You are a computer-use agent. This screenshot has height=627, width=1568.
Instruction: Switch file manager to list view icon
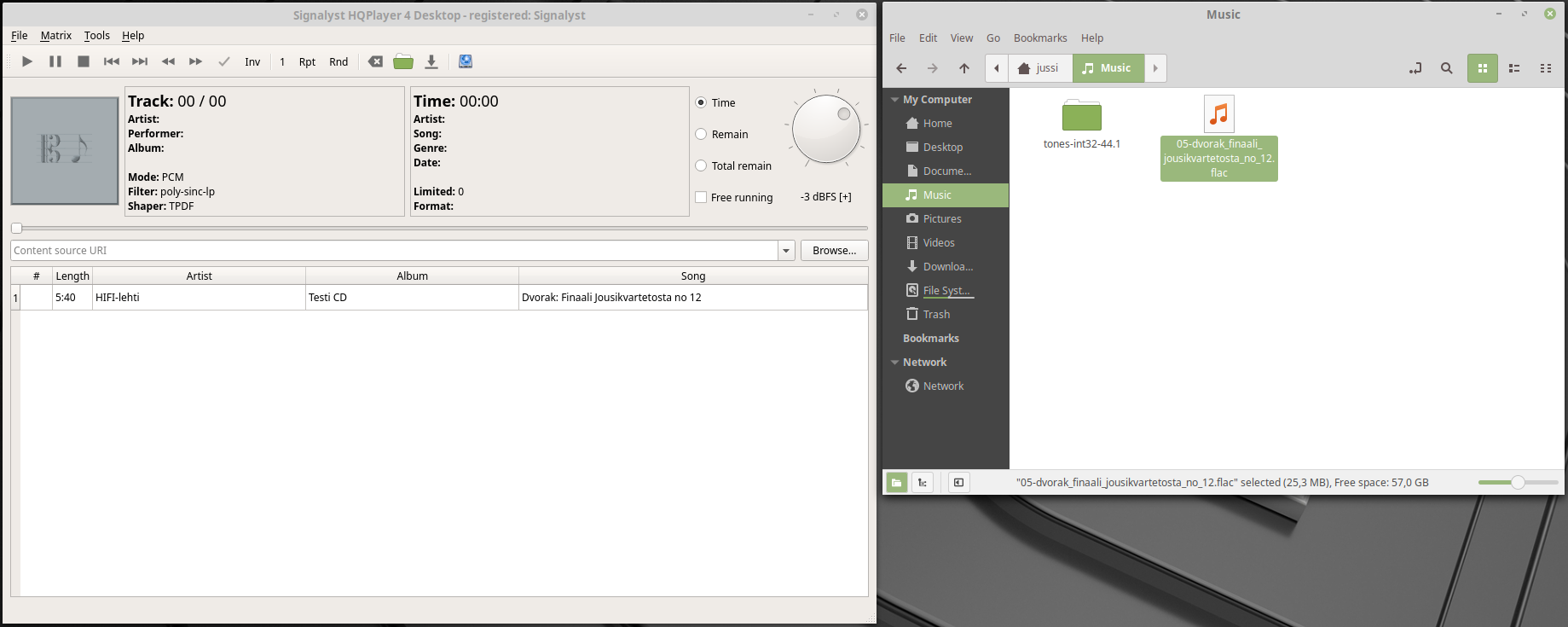click(x=1514, y=68)
